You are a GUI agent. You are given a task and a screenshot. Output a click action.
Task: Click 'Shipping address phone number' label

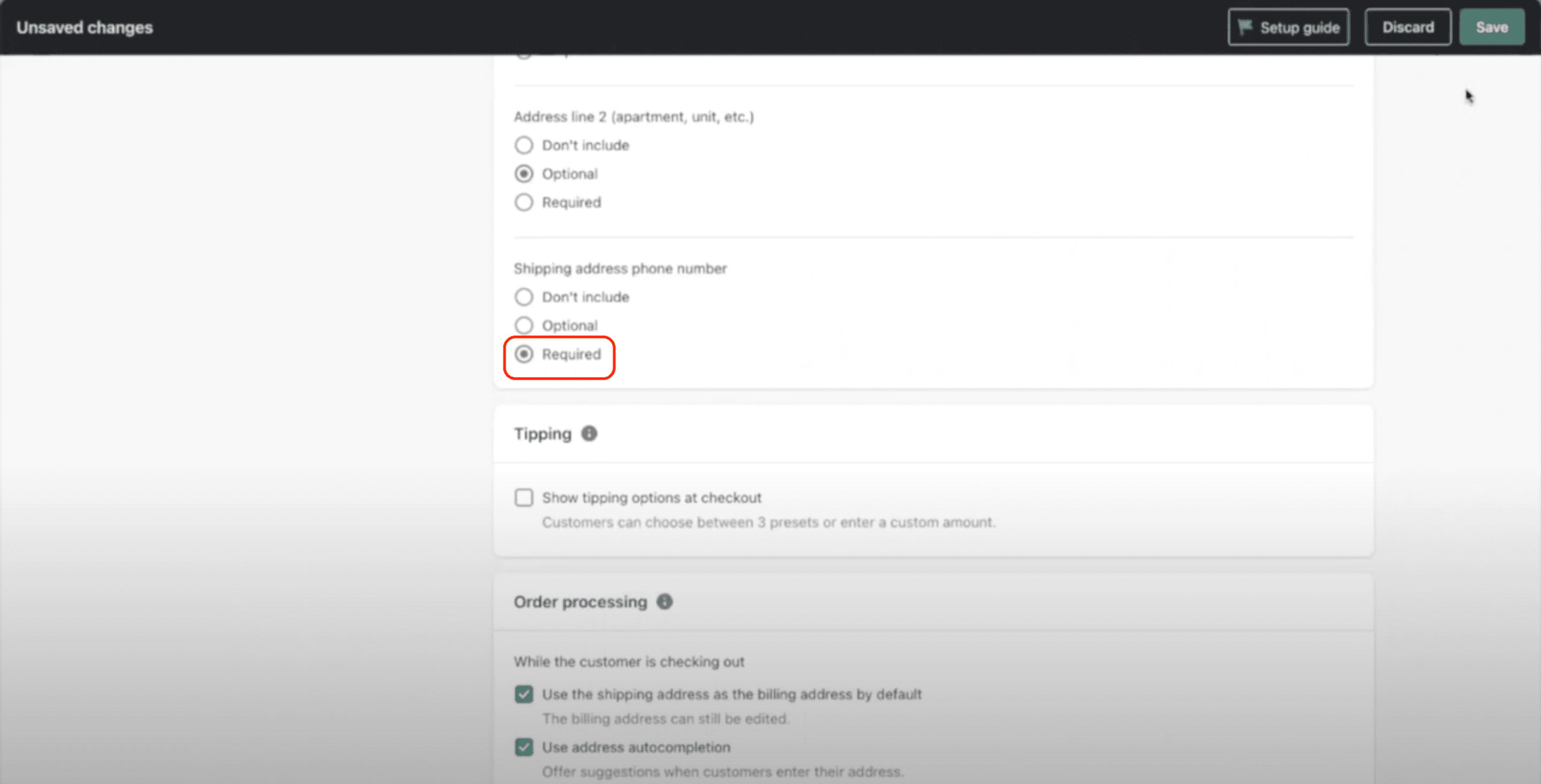620,268
